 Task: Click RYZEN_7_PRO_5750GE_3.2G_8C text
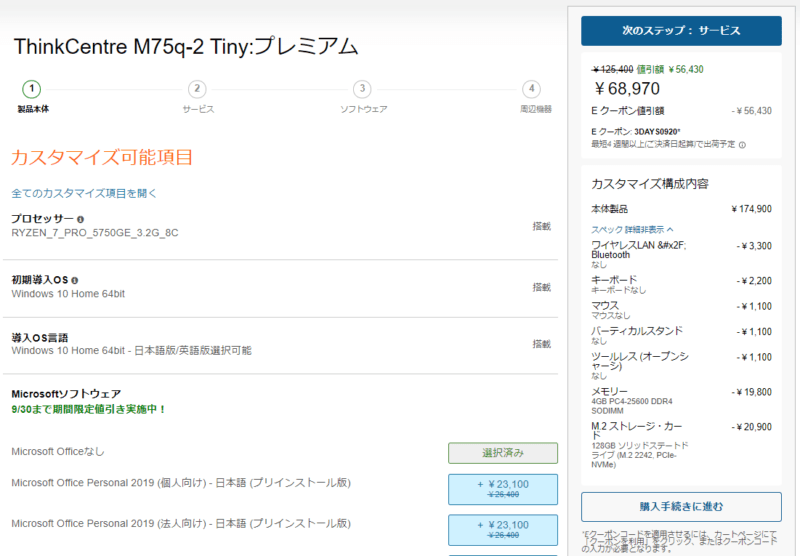pyautogui.click(x=95, y=233)
